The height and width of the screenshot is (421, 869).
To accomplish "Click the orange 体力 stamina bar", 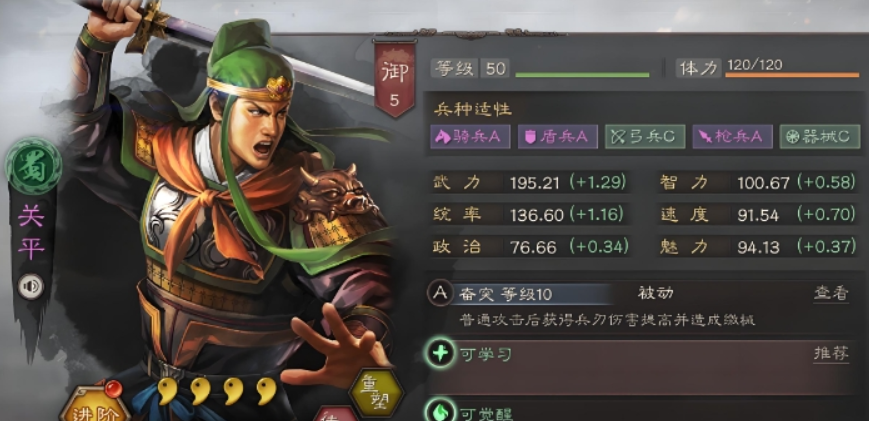I will pyautogui.click(x=792, y=75).
